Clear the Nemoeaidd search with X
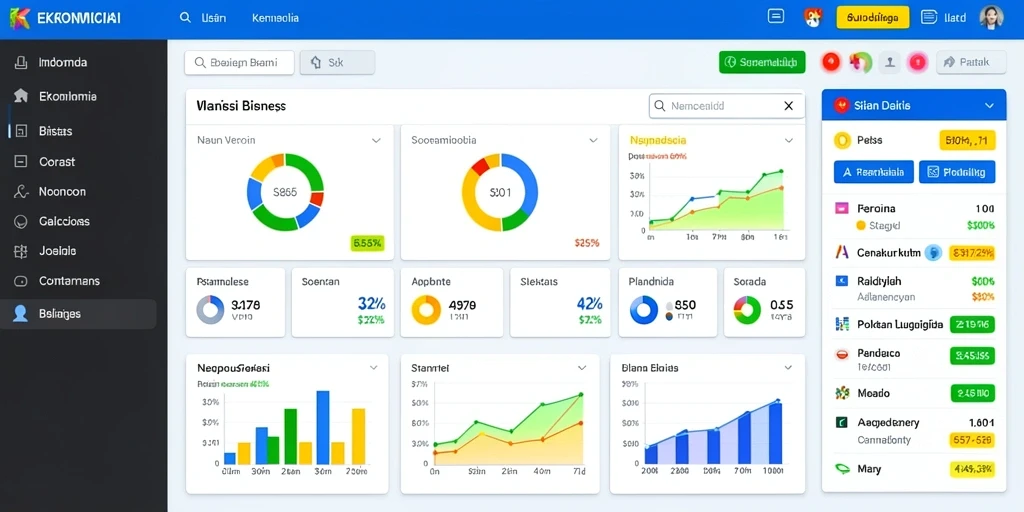 tap(788, 106)
